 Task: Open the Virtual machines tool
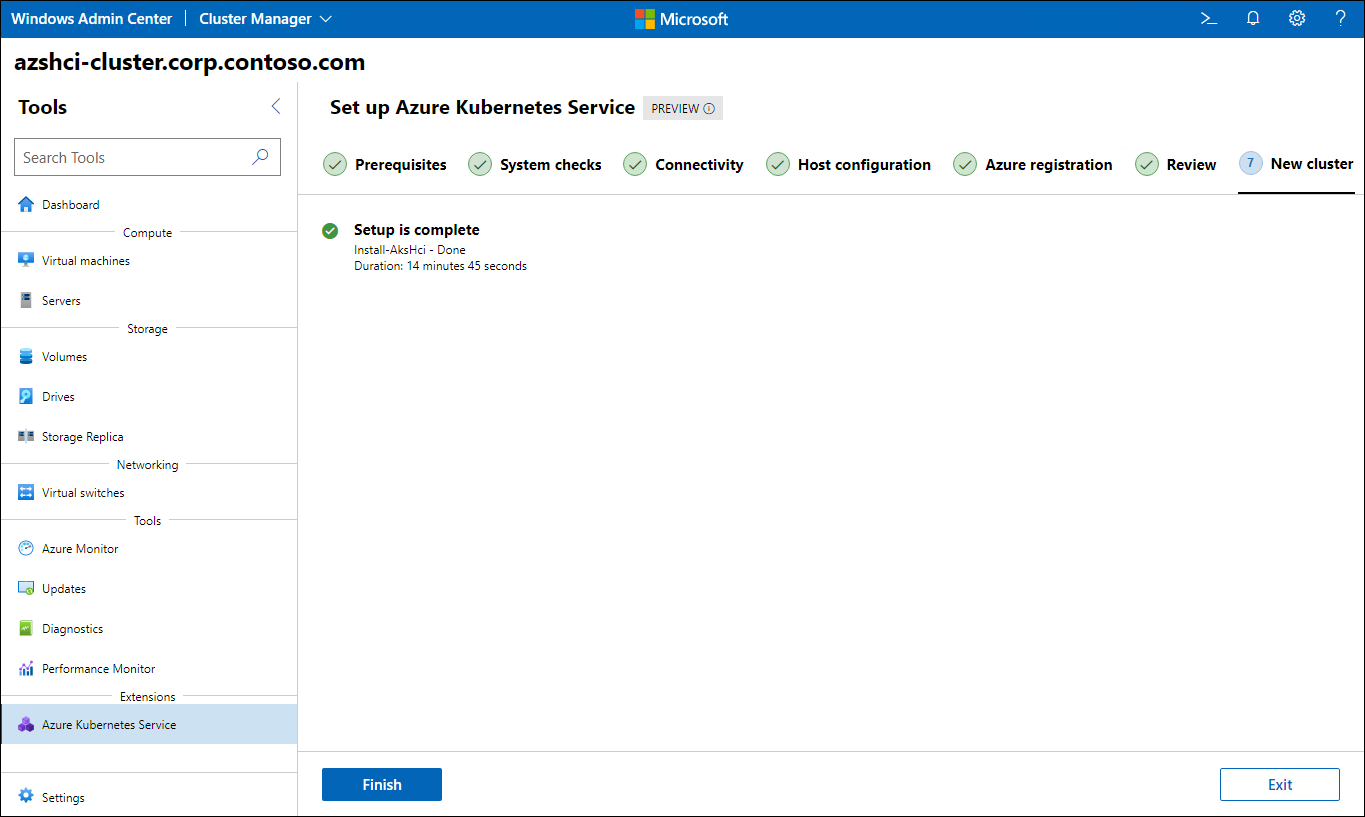[x=83, y=260]
